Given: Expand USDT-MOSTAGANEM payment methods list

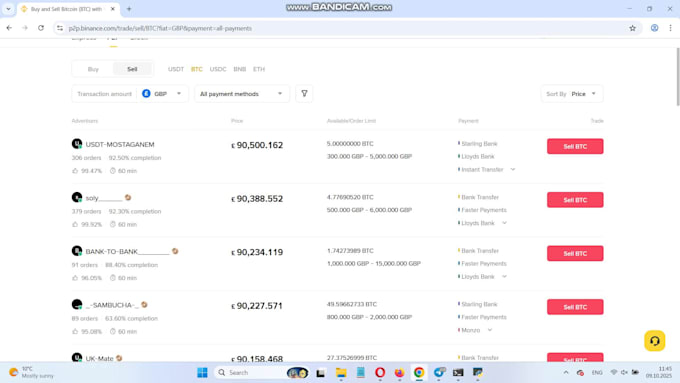Looking at the screenshot, I should point(513,170).
